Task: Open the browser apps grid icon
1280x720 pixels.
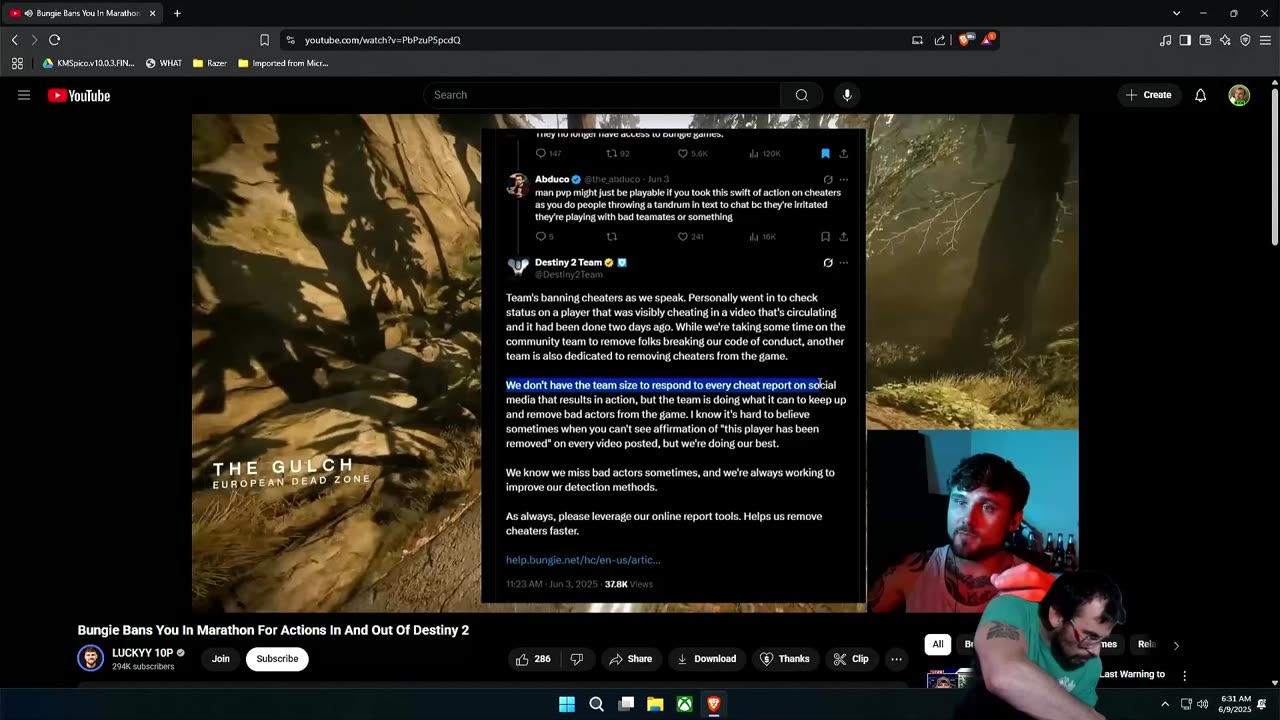Action: point(17,63)
